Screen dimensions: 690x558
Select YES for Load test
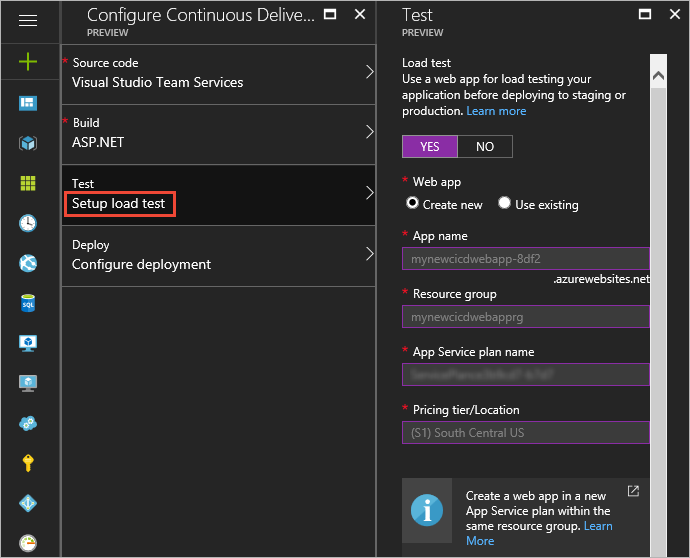click(x=430, y=147)
